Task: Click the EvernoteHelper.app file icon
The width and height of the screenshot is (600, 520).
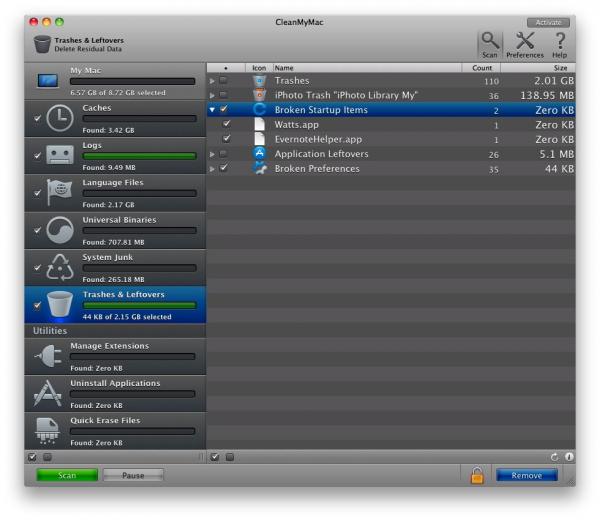Action: [259, 139]
